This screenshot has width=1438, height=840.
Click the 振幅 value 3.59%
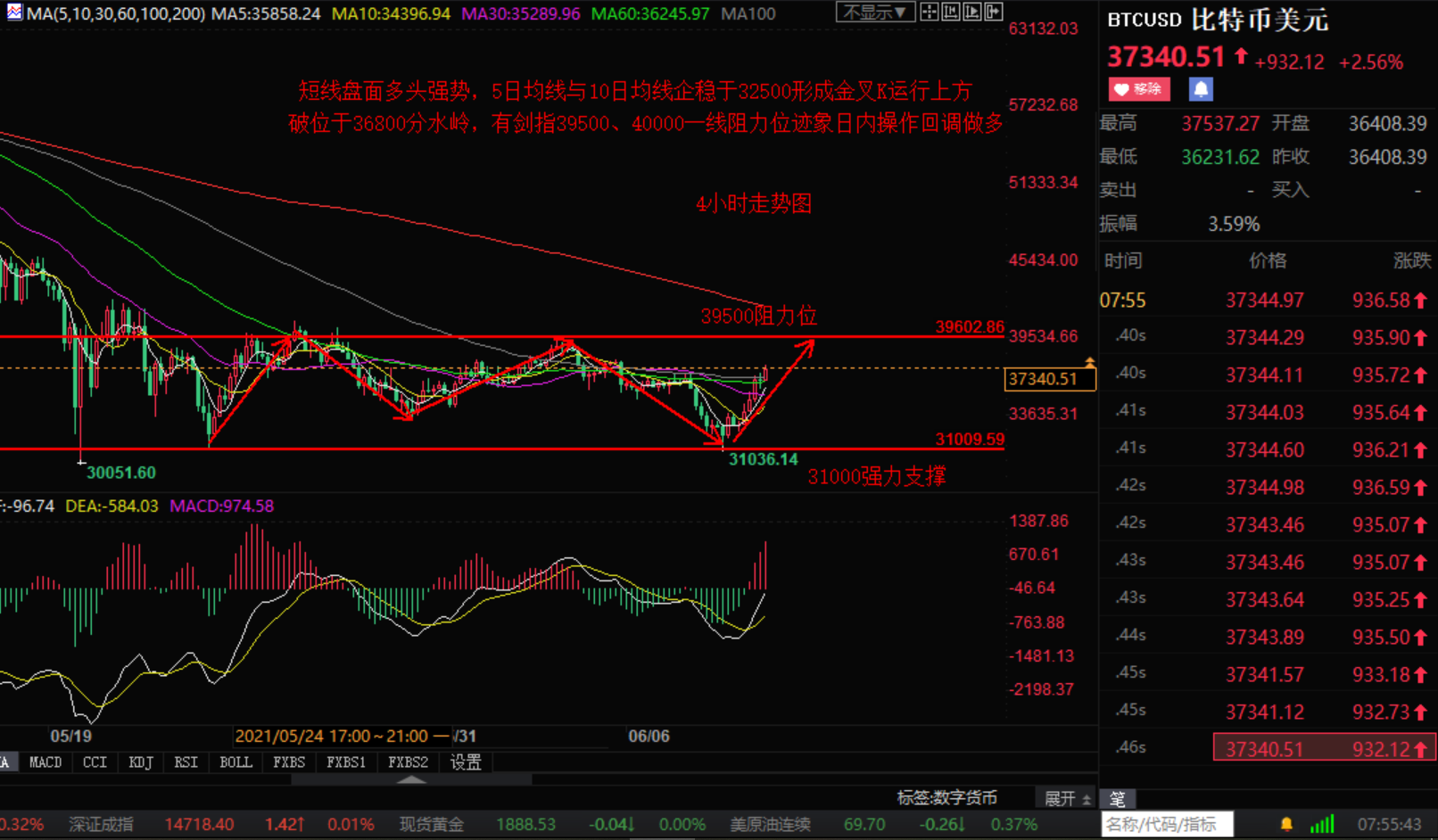point(1234,224)
